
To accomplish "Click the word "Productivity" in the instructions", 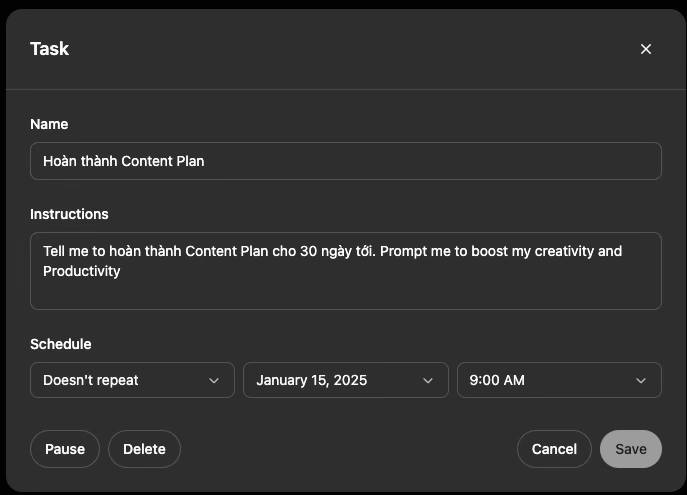I will [82, 271].
